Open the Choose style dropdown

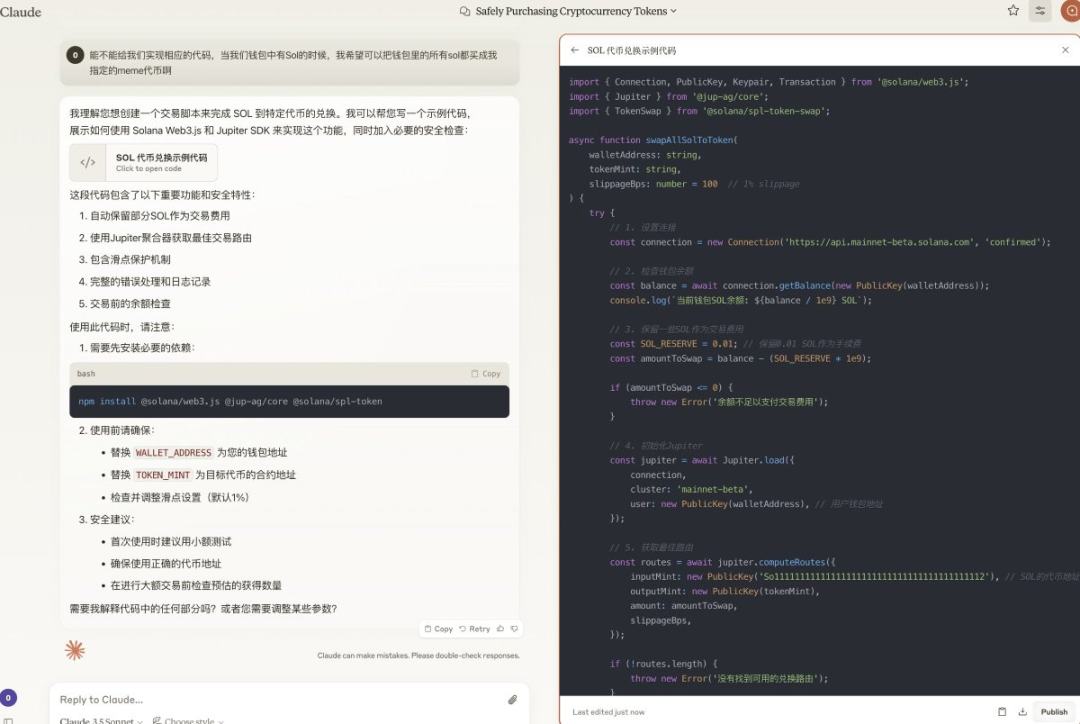pyautogui.click(x=188, y=720)
